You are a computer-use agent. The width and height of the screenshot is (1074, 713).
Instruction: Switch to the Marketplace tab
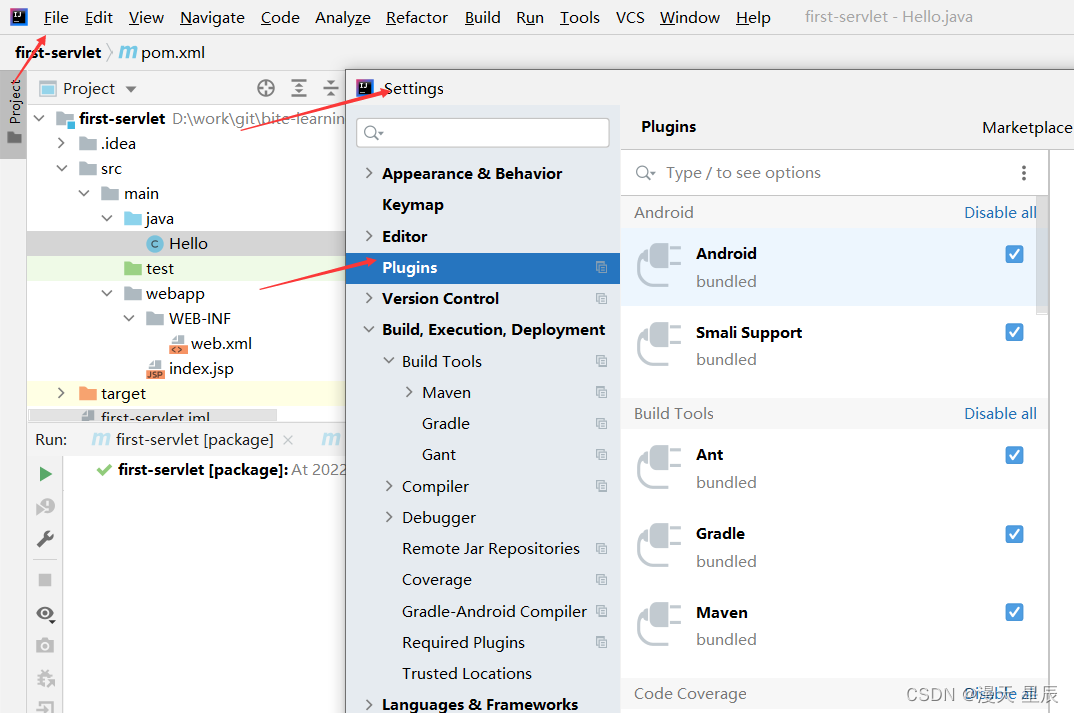click(1027, 127)
